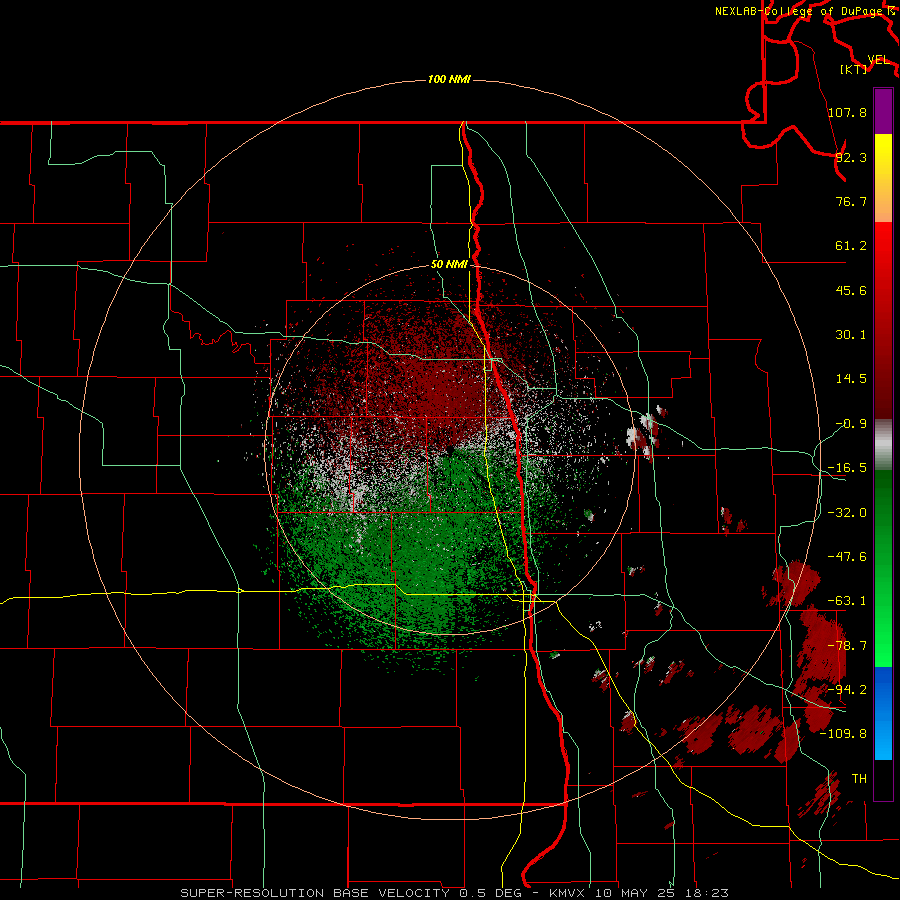The height and width of the screenshot is (900, 900).
Task: Click "BASE VELOCITY" in the bottom caption
Action: 391,893
